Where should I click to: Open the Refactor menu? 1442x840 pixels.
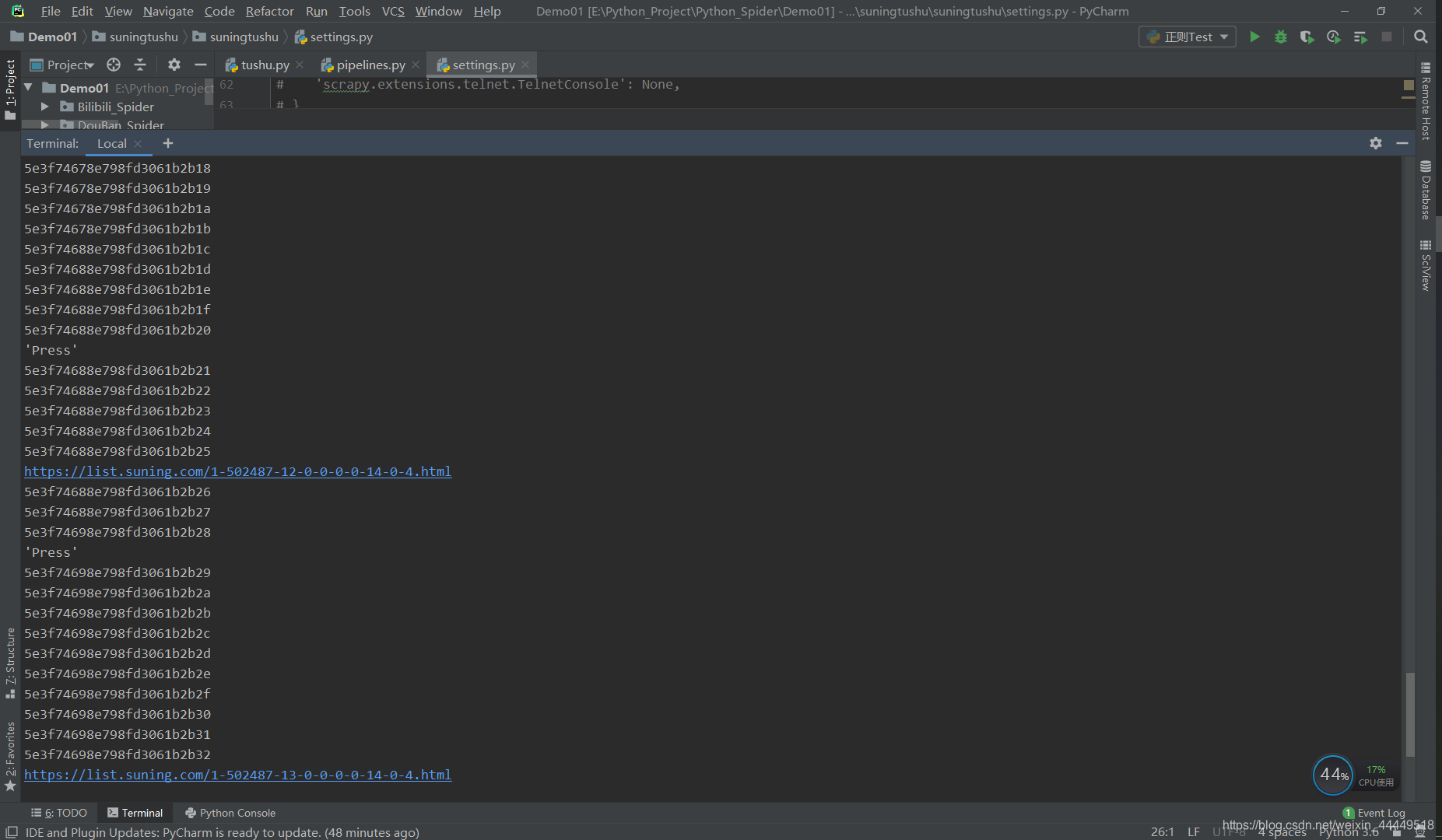tap(269, 11)
